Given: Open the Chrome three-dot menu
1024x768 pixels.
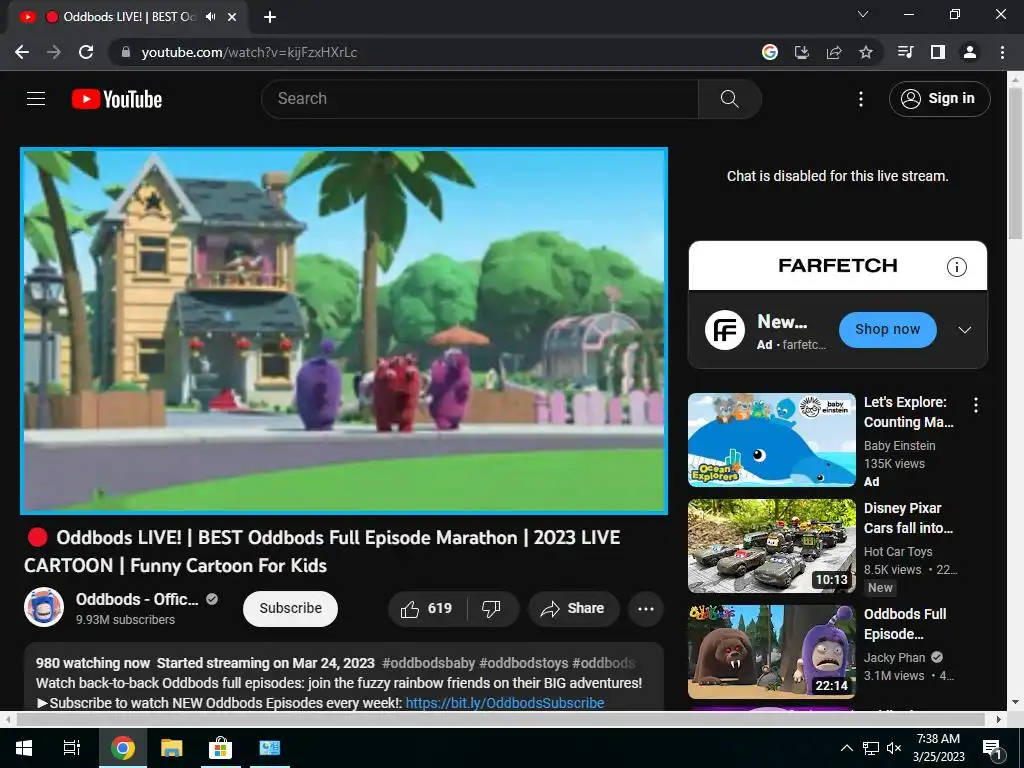Looking at the screenshot, I should 1002,52.
